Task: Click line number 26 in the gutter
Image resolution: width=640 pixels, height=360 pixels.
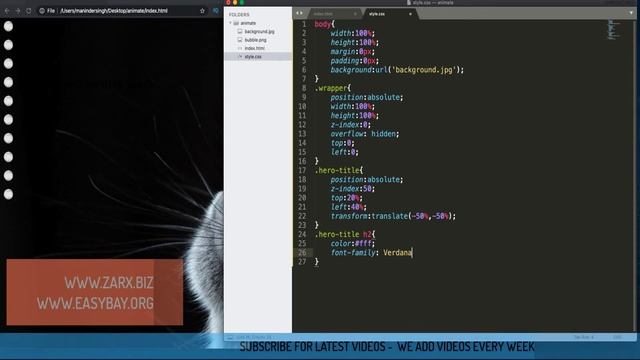Action: pos(302,253)
